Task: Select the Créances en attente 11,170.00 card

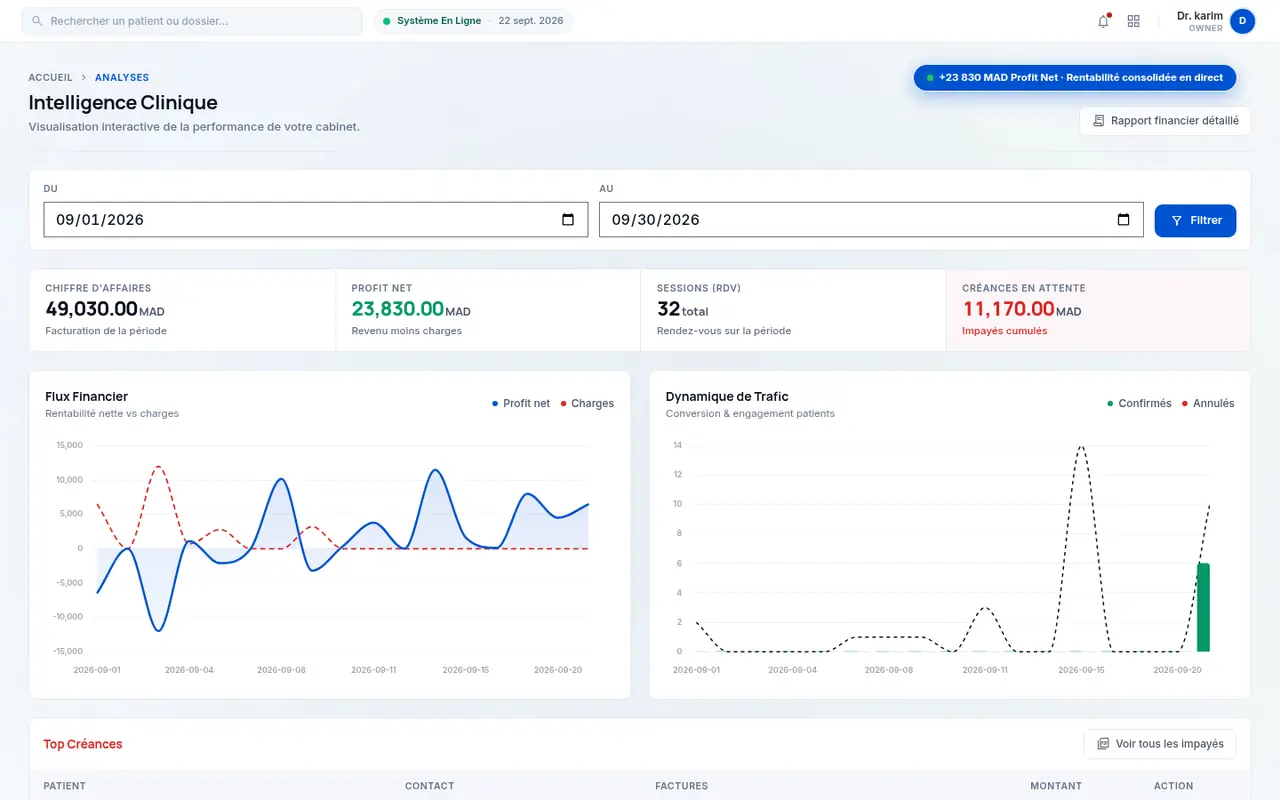Action: tap(1098, 310)
